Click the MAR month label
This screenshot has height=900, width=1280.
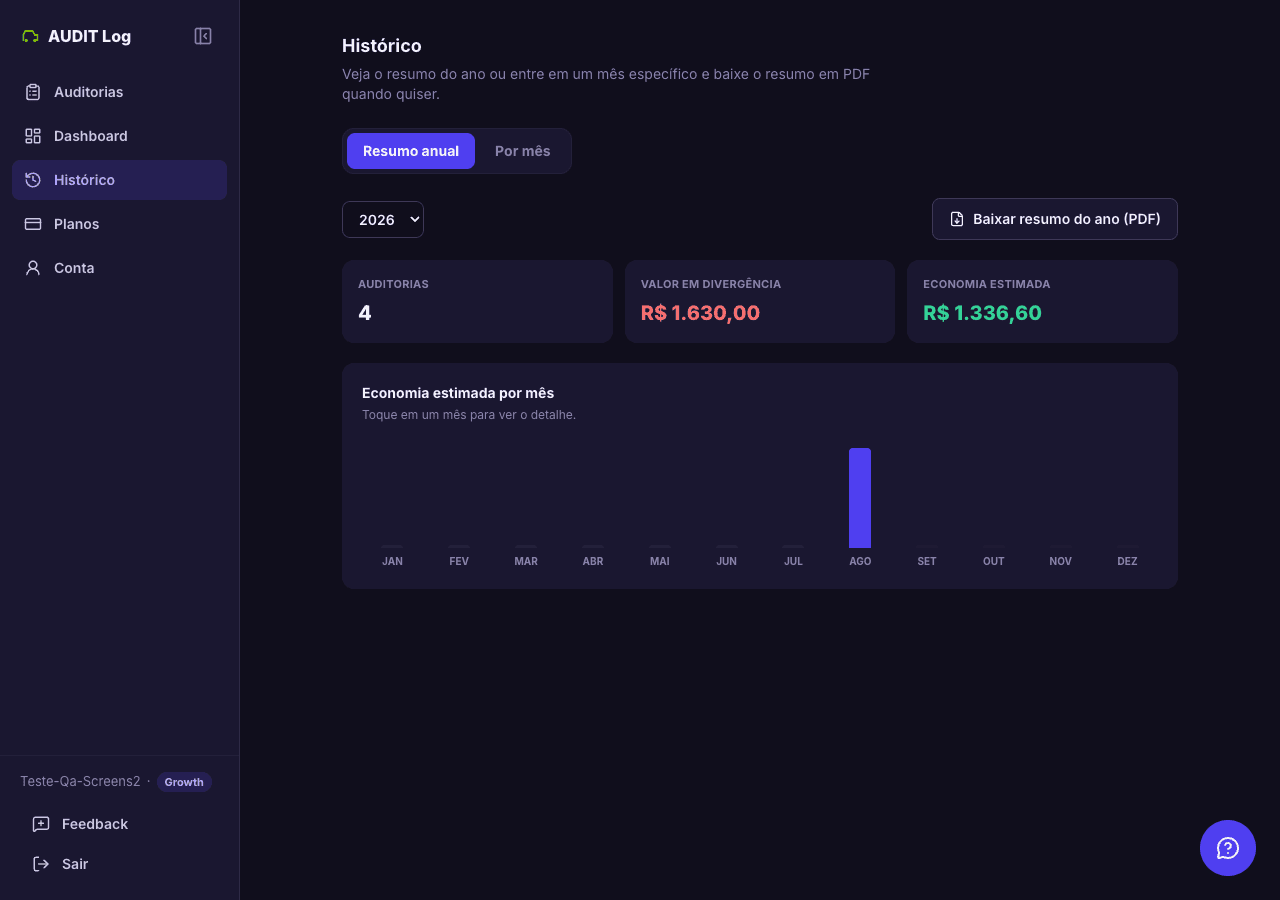click(526, 561)
